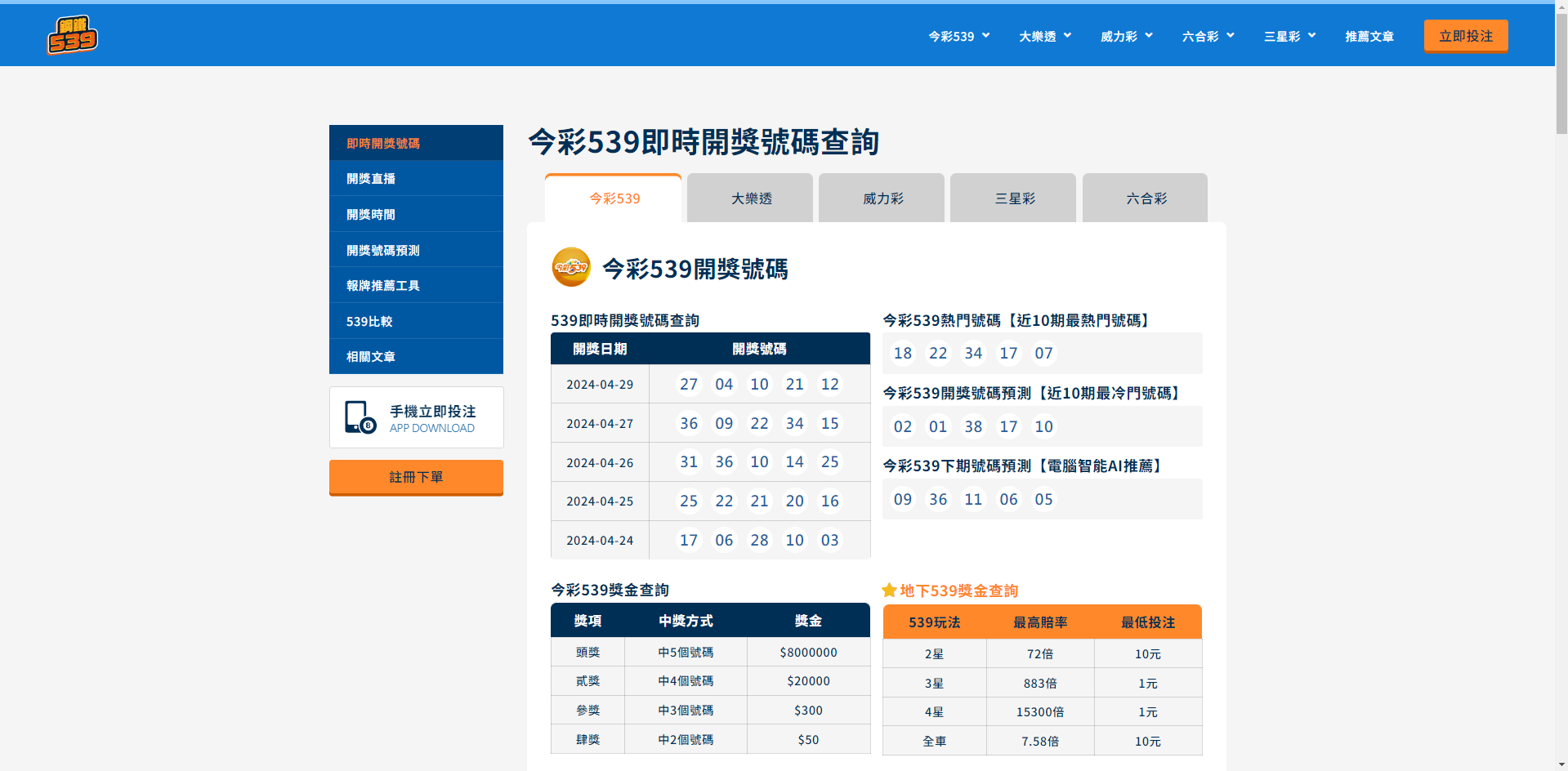Click the star icon beside 地下539獎金查詢
The width and height of the screenshot is (1568, 771).
click(889, 591)
